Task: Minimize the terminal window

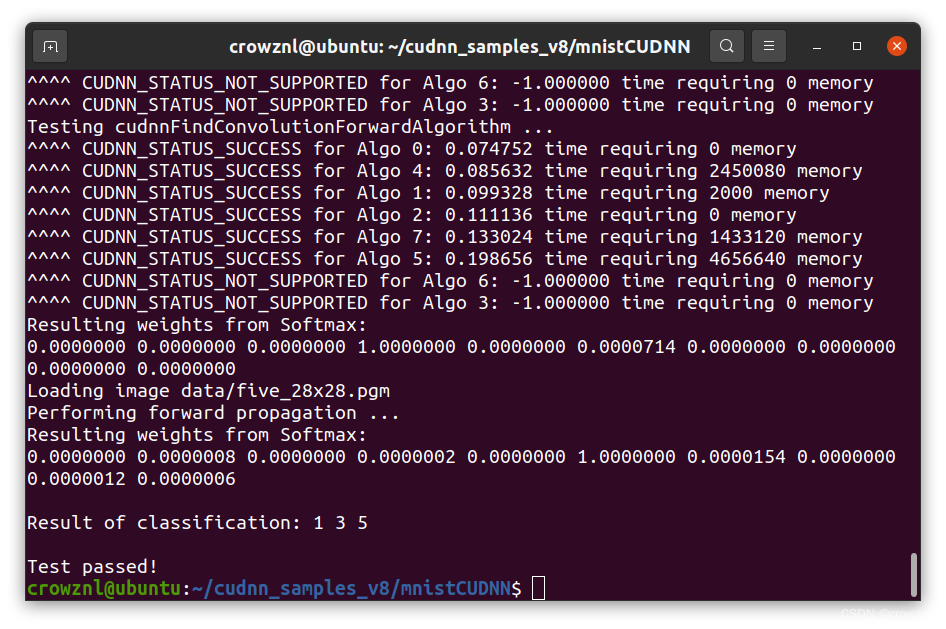Action: coord(817,46)
